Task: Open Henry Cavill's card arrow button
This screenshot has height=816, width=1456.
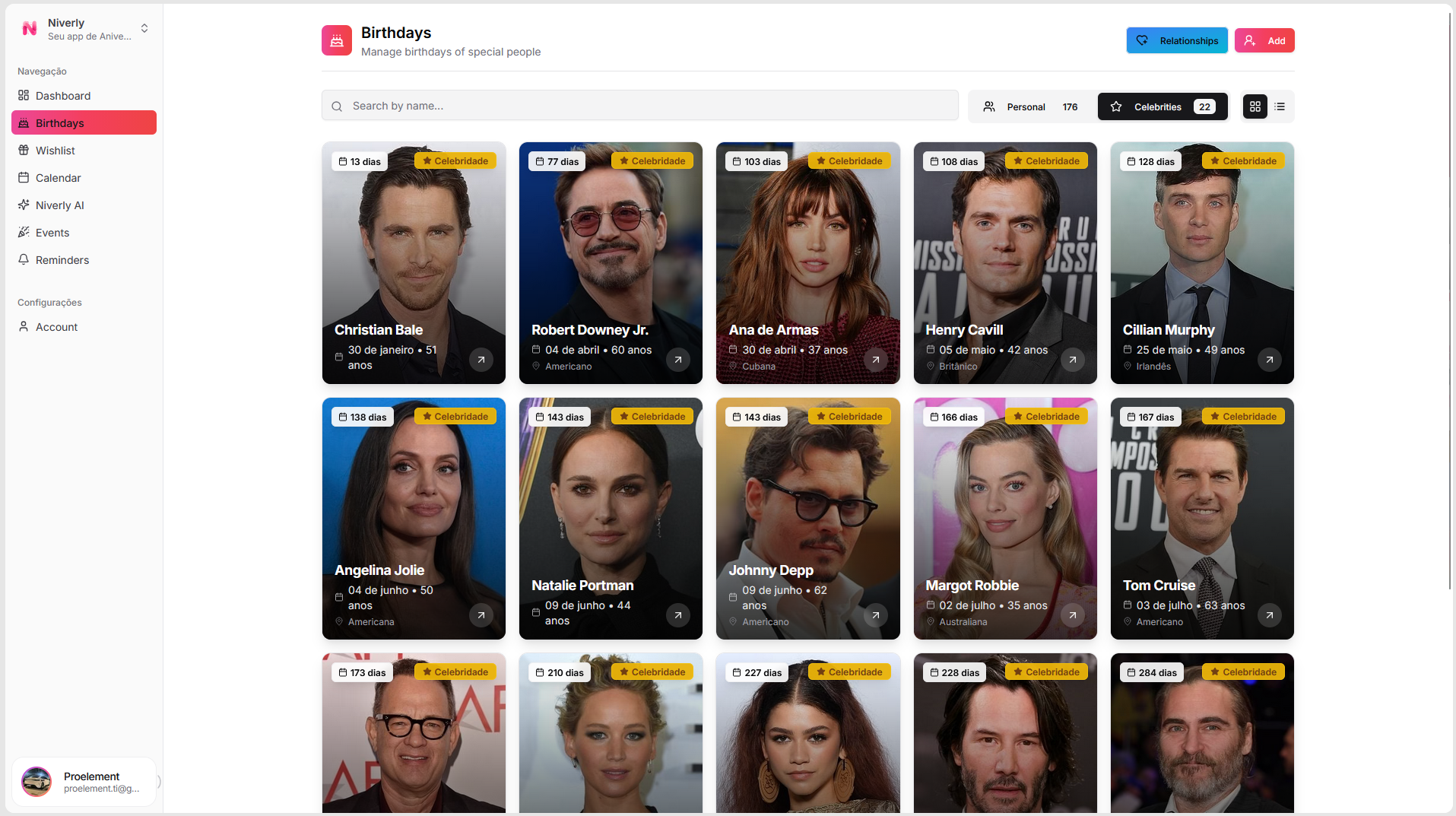Action: pos(1073,360)
